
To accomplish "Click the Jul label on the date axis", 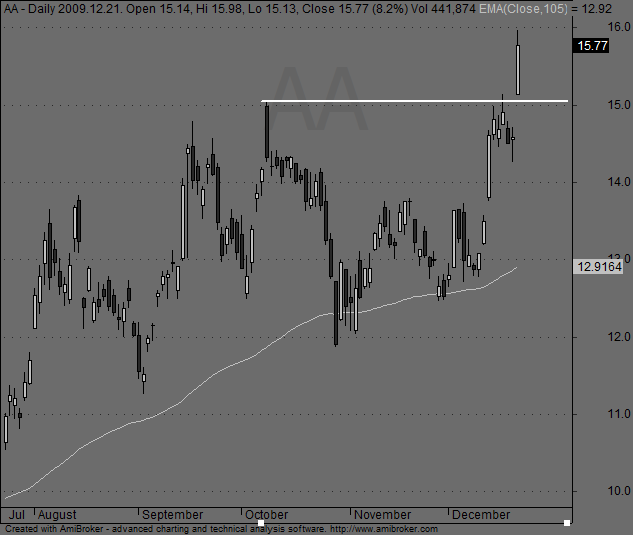I will [17, 515].
